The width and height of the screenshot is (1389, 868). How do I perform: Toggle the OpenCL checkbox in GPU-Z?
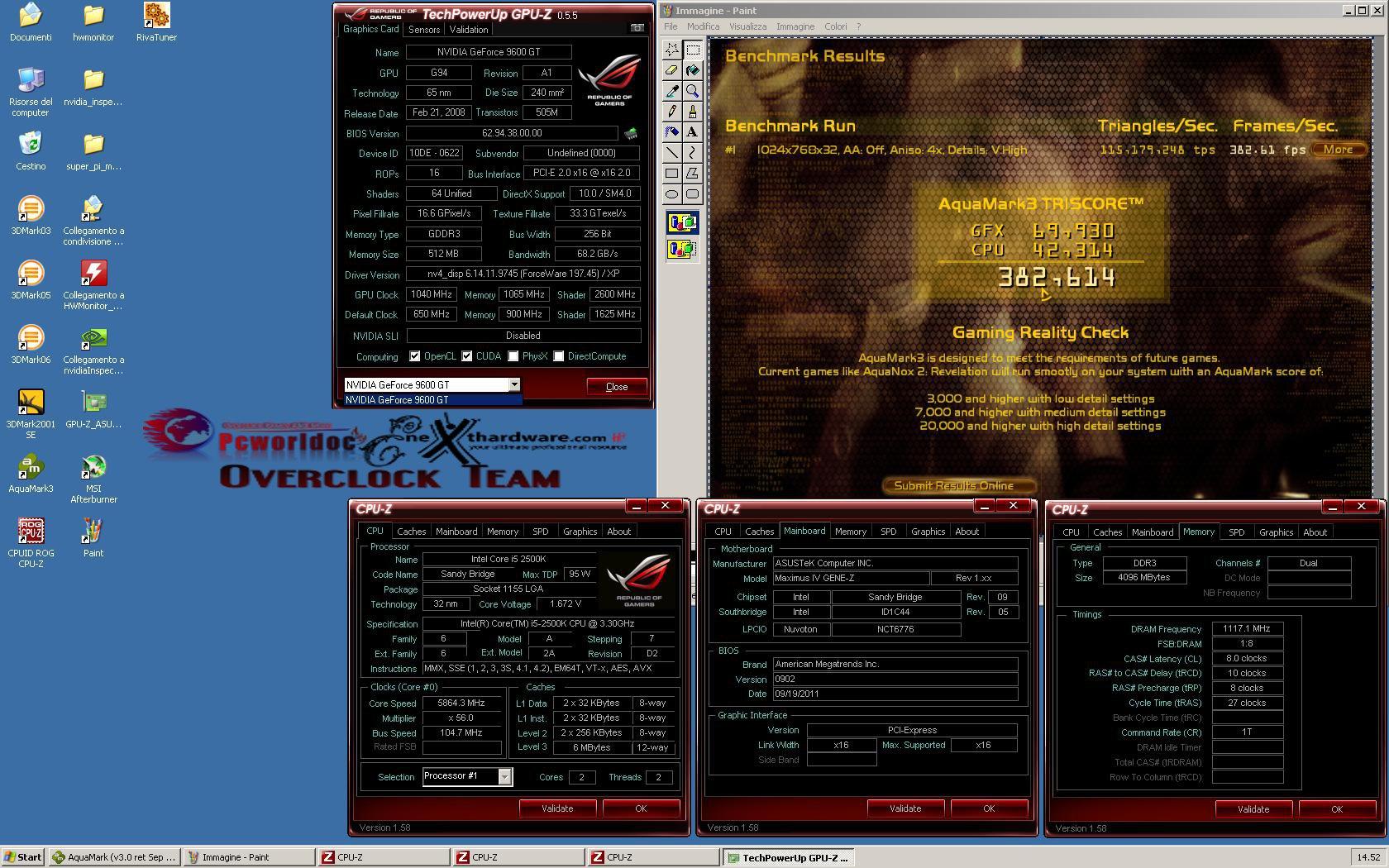pyautogui.click(x=415, y=356)
